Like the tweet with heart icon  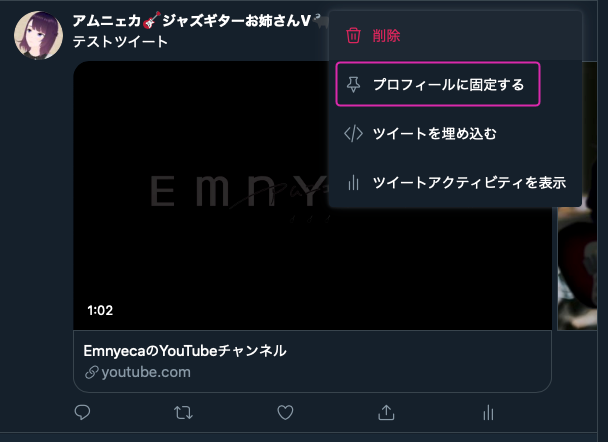(285, 413)
